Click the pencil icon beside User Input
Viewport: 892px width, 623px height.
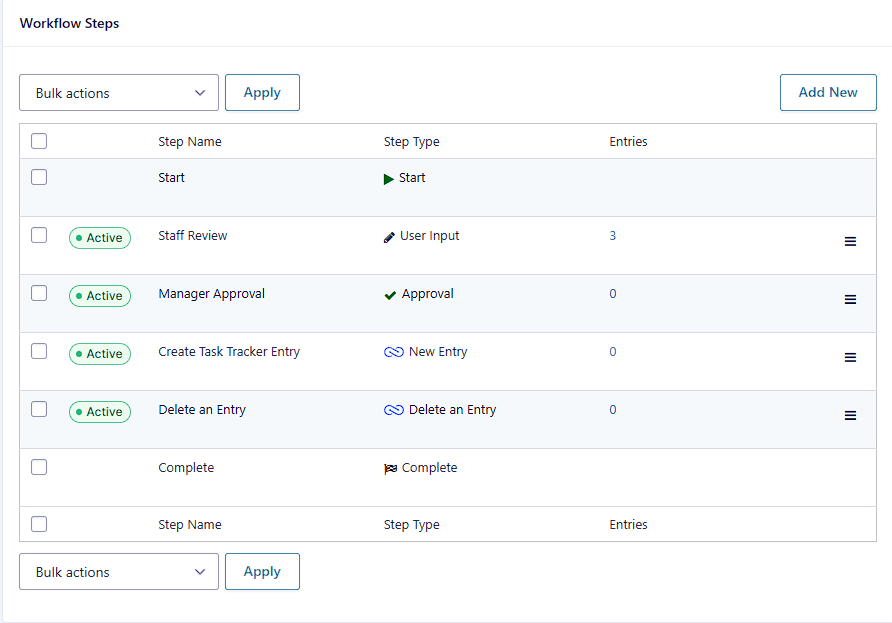(x=388, y=235)
